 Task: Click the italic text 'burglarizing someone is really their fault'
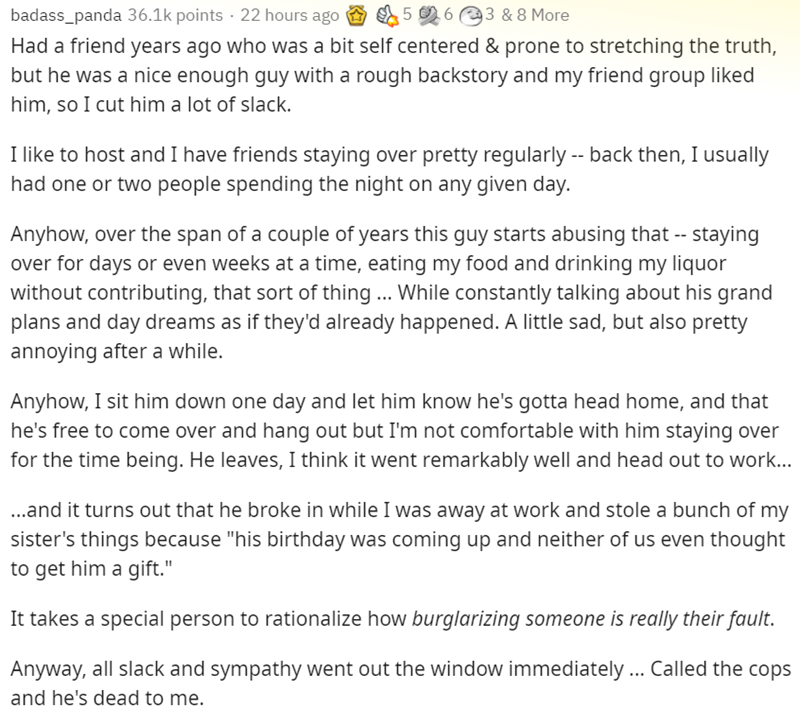click(x=593, y=615)
